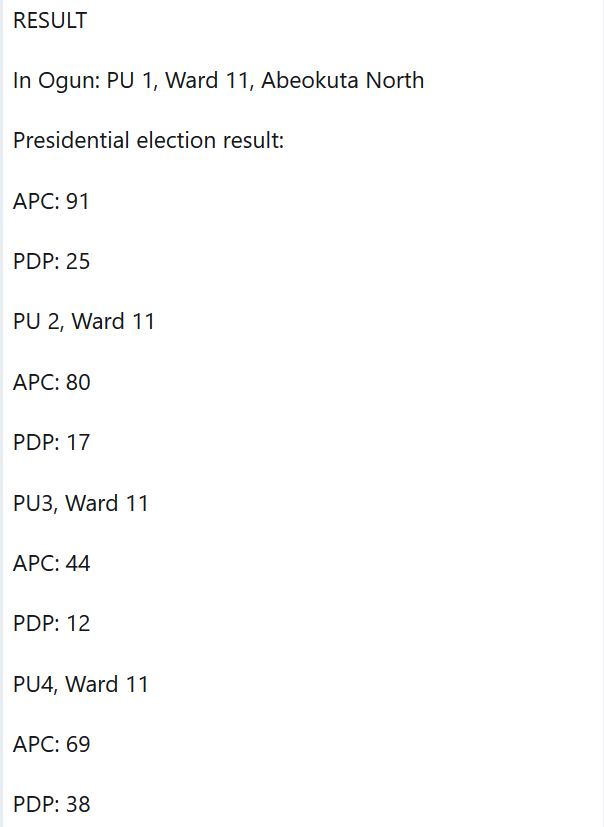Image resolution: width=604 pixels, height=827 pixels.
Task: Select the 'PDP: 12' result line
Action: (x=51, y=623)
